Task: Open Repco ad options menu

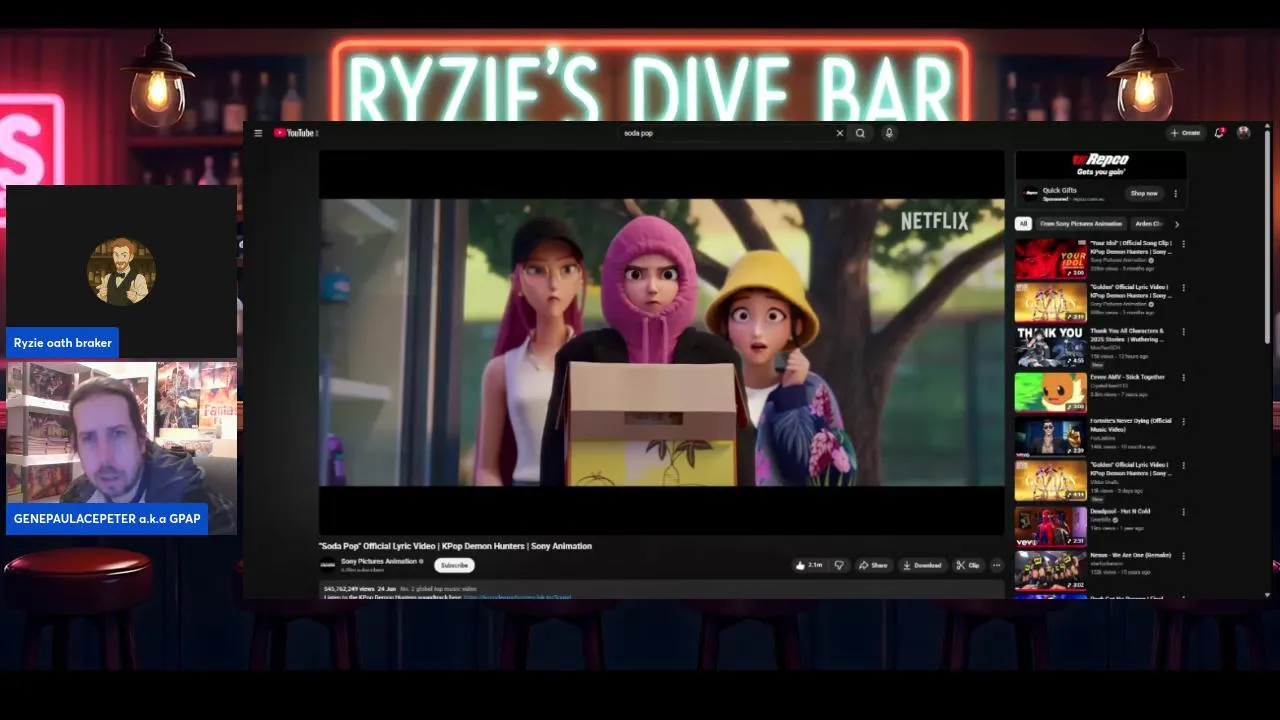Action: [x=1176, y=193]
